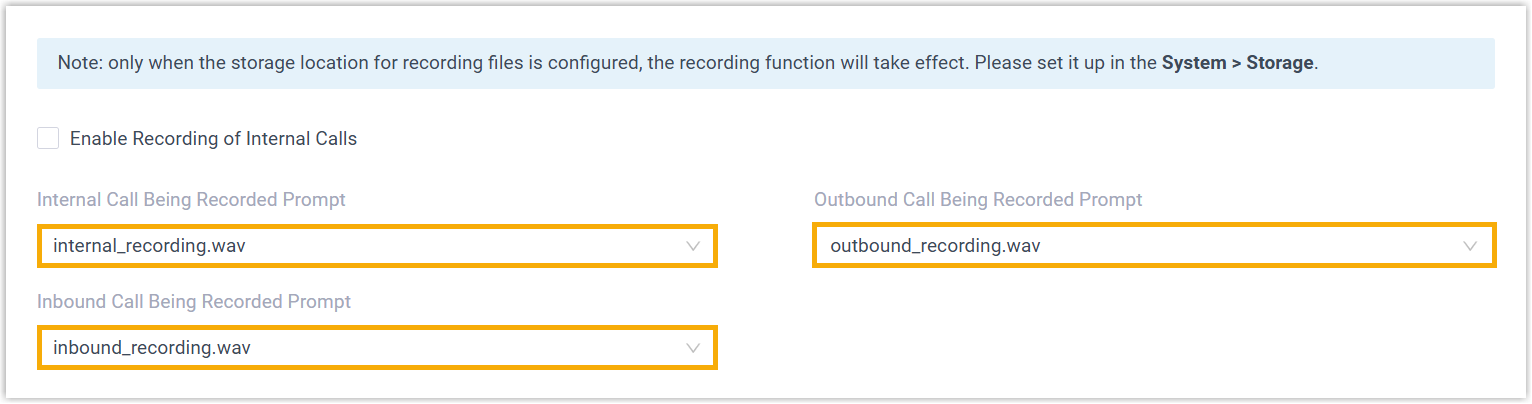Click the 'Inbound Call Being Recorded Prompt' label
The image size is (1532, 404).
(x=194, y=302)
